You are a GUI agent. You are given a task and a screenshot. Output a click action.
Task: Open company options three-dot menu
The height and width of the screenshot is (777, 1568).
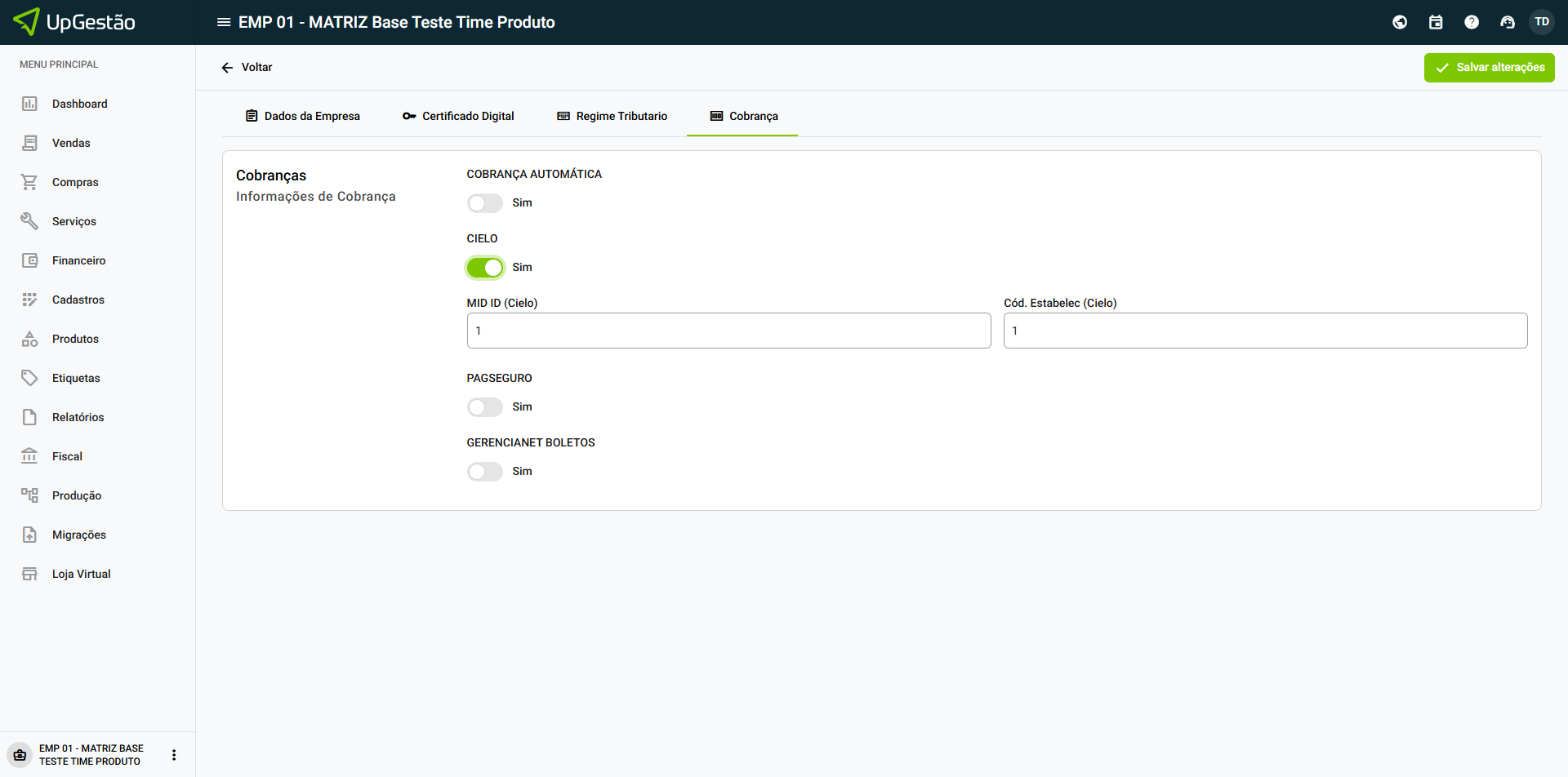point(174,755)
